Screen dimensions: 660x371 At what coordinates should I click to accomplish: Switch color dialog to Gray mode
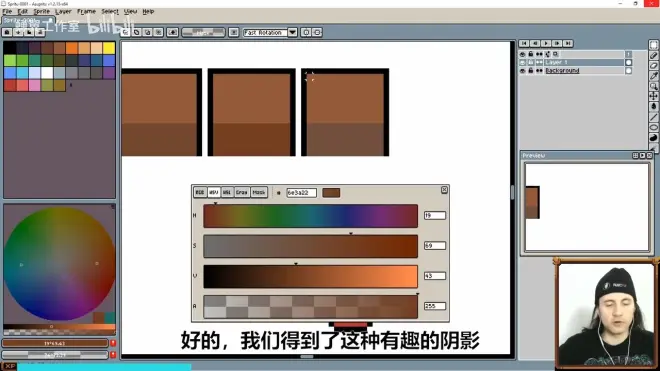pos(242,192)
